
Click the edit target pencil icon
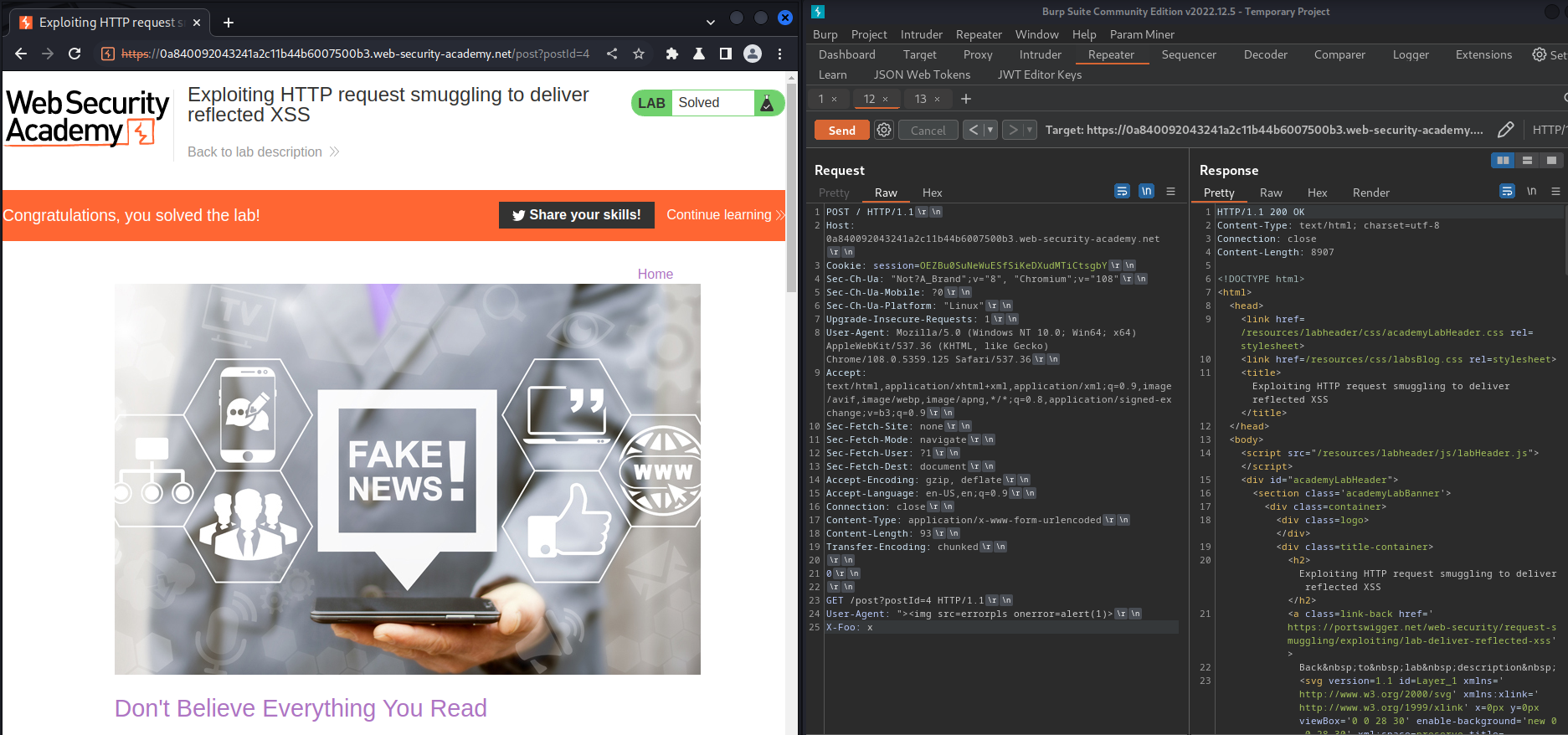pos(1505,130)
